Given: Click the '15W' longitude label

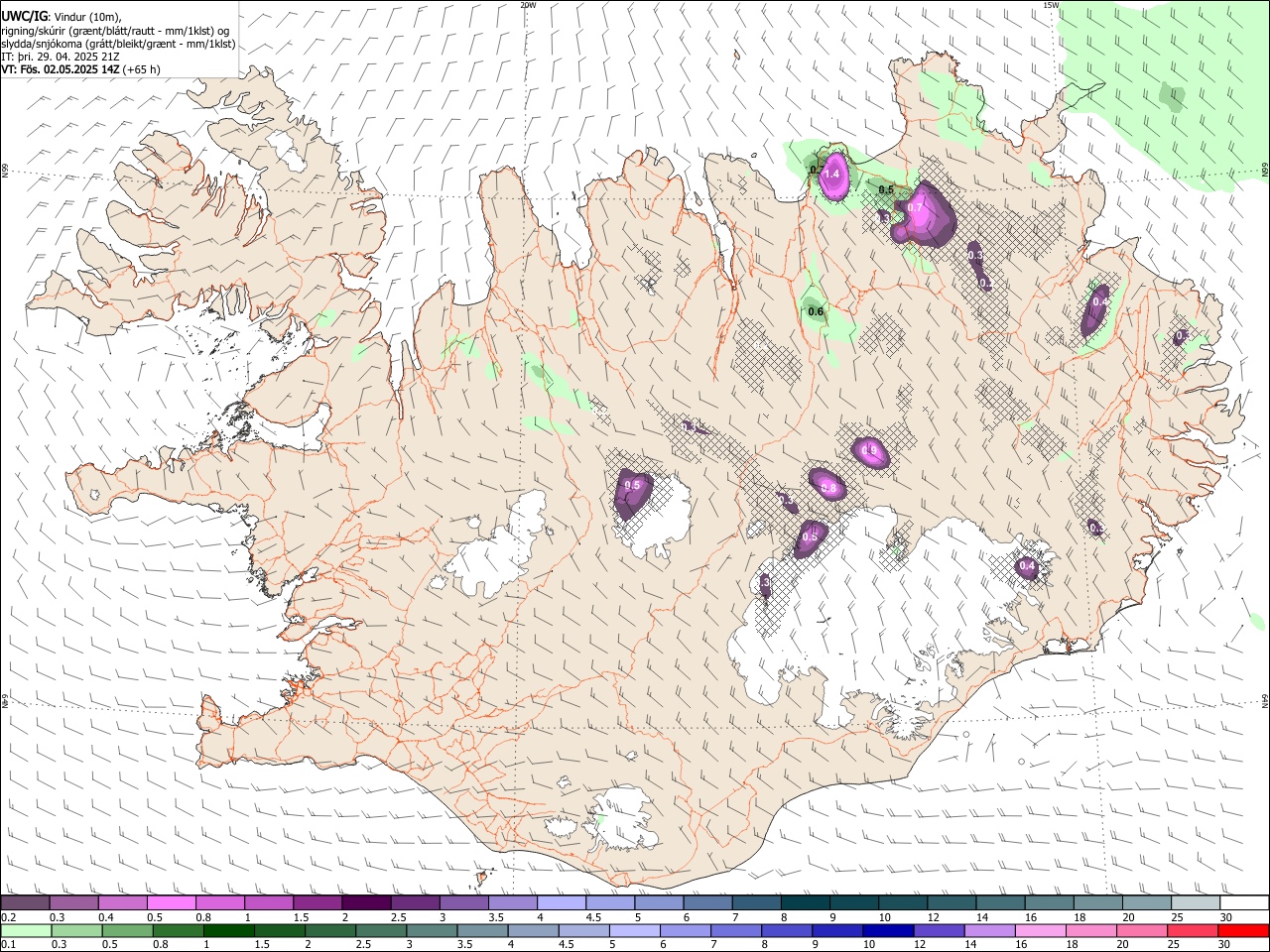Looking at the screenshot, I should [1051, 5].
